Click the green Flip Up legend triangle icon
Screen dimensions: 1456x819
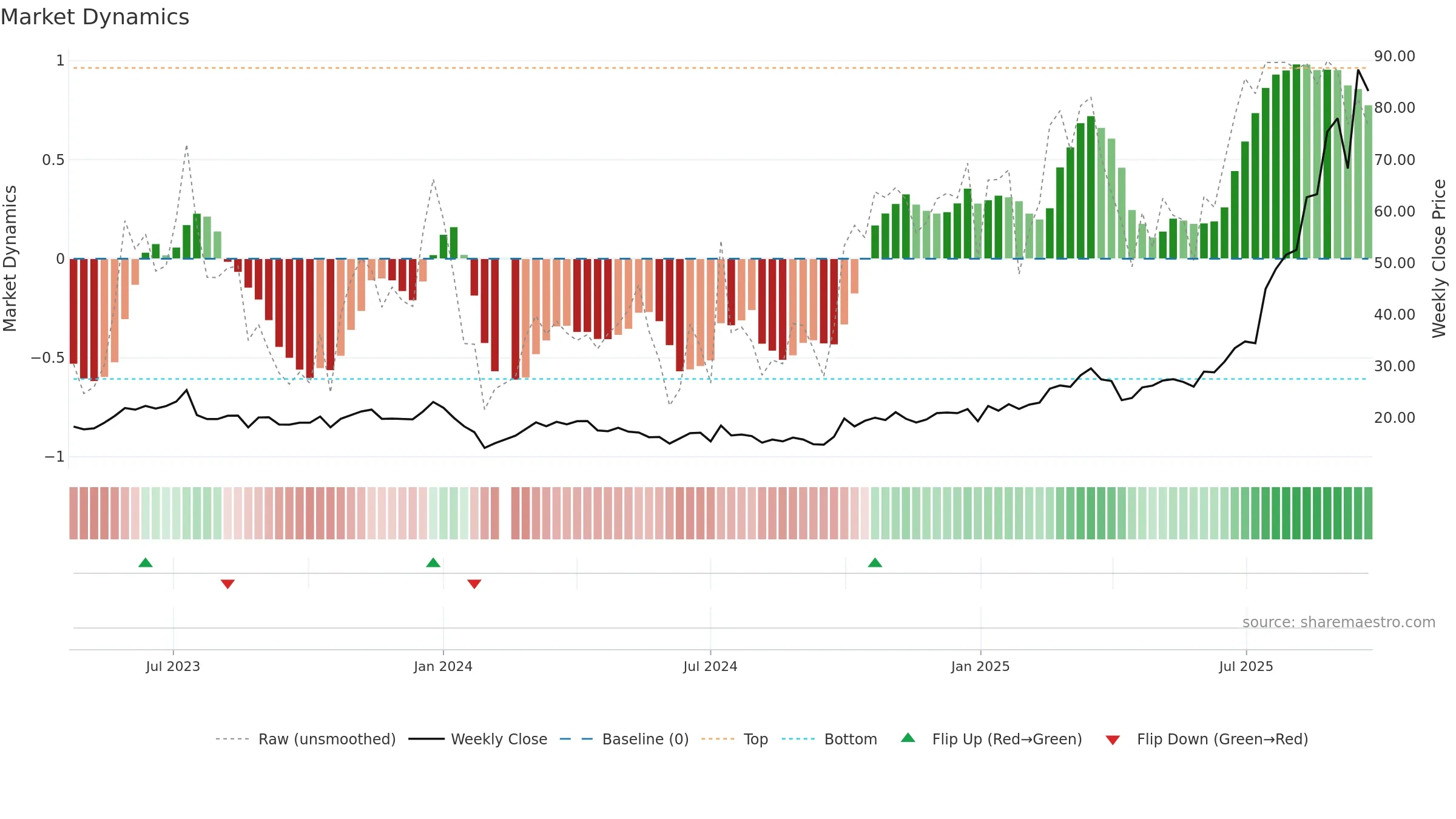tap(908, 738)
